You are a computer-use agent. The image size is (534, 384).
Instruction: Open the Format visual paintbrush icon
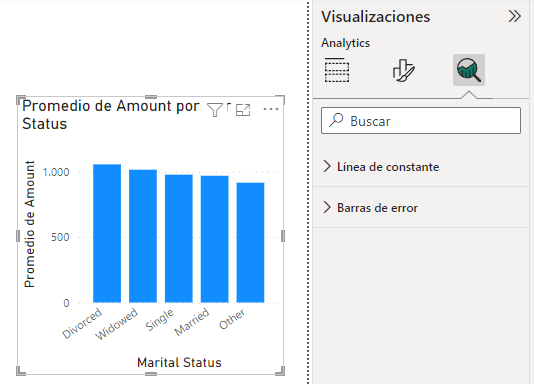point(404,70)
